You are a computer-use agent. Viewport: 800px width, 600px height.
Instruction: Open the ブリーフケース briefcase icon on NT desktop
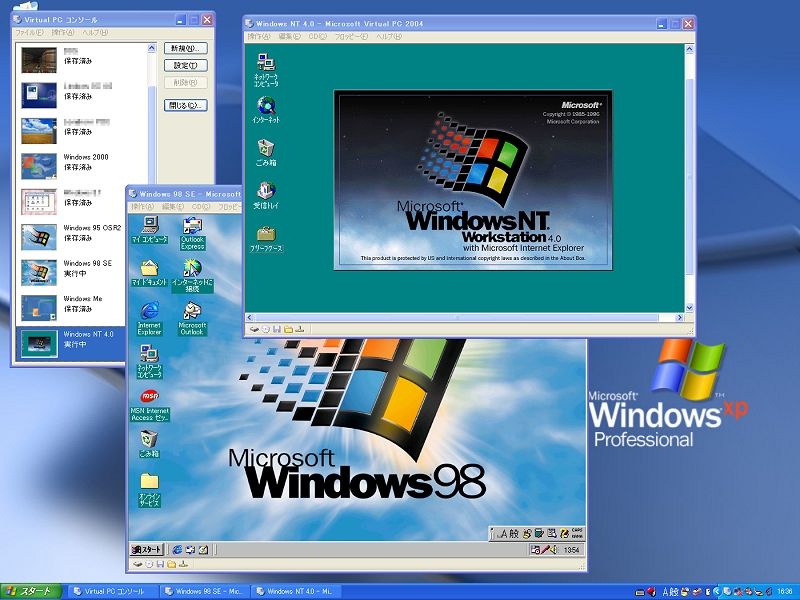(266, 239)
